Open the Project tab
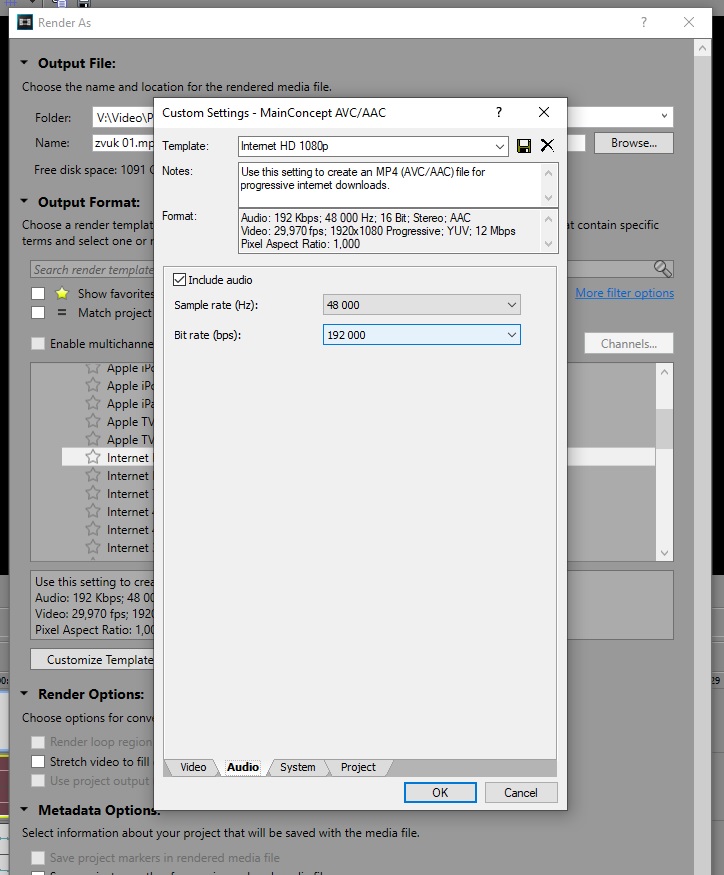This screenshot has width=724, height=875. (x=358, y=767)
